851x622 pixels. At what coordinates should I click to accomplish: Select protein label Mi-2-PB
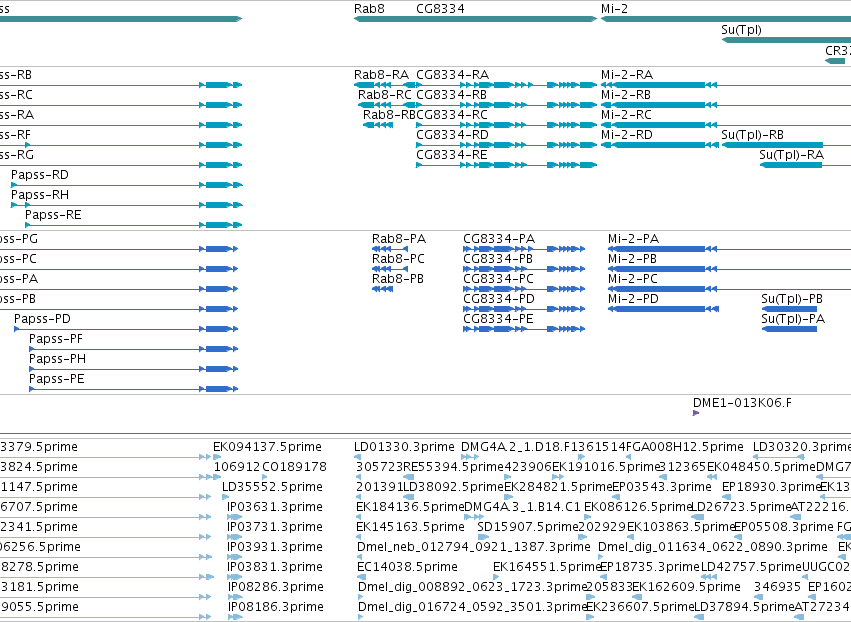point(632,259)
